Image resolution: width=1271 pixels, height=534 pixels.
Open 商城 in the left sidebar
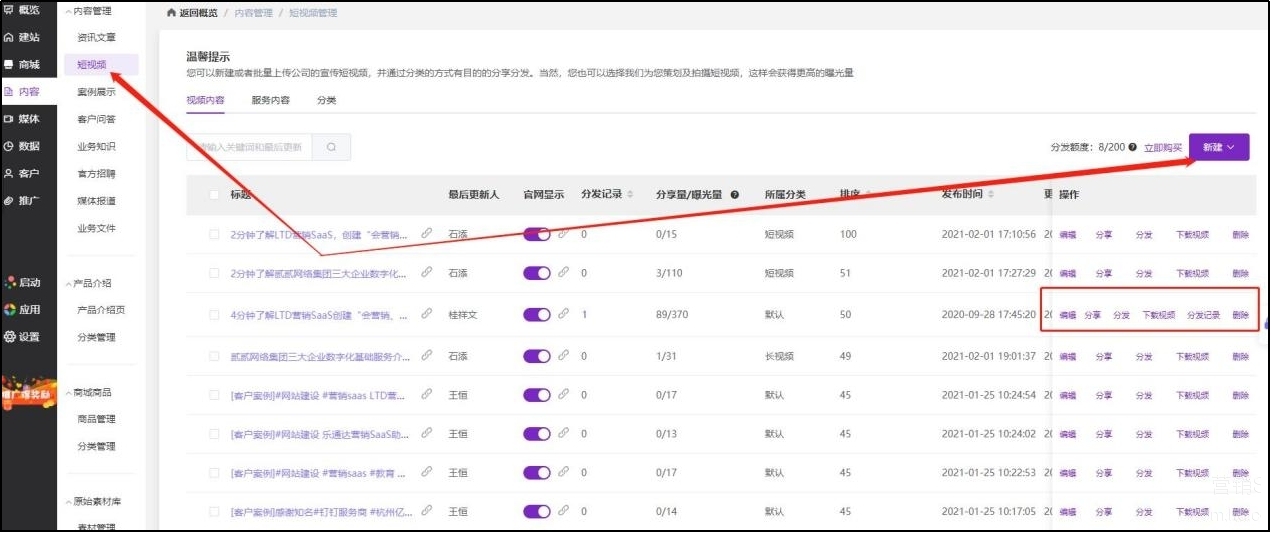tap(22, 64)
